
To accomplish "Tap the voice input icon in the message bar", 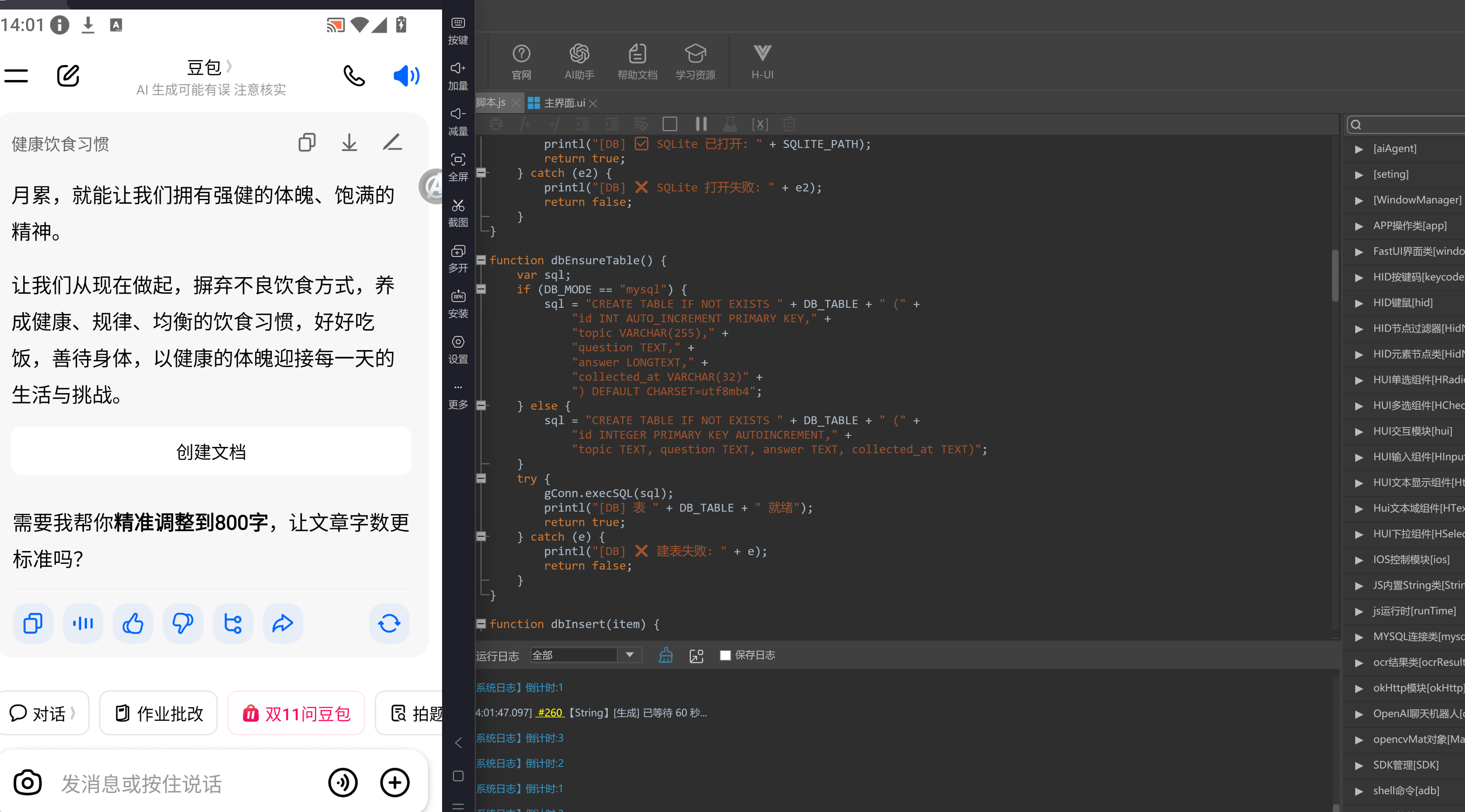I will pos(343,783).
